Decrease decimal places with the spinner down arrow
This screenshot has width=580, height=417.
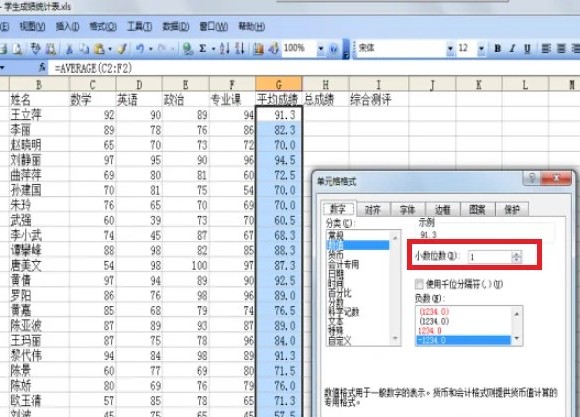tap(516, 260)
